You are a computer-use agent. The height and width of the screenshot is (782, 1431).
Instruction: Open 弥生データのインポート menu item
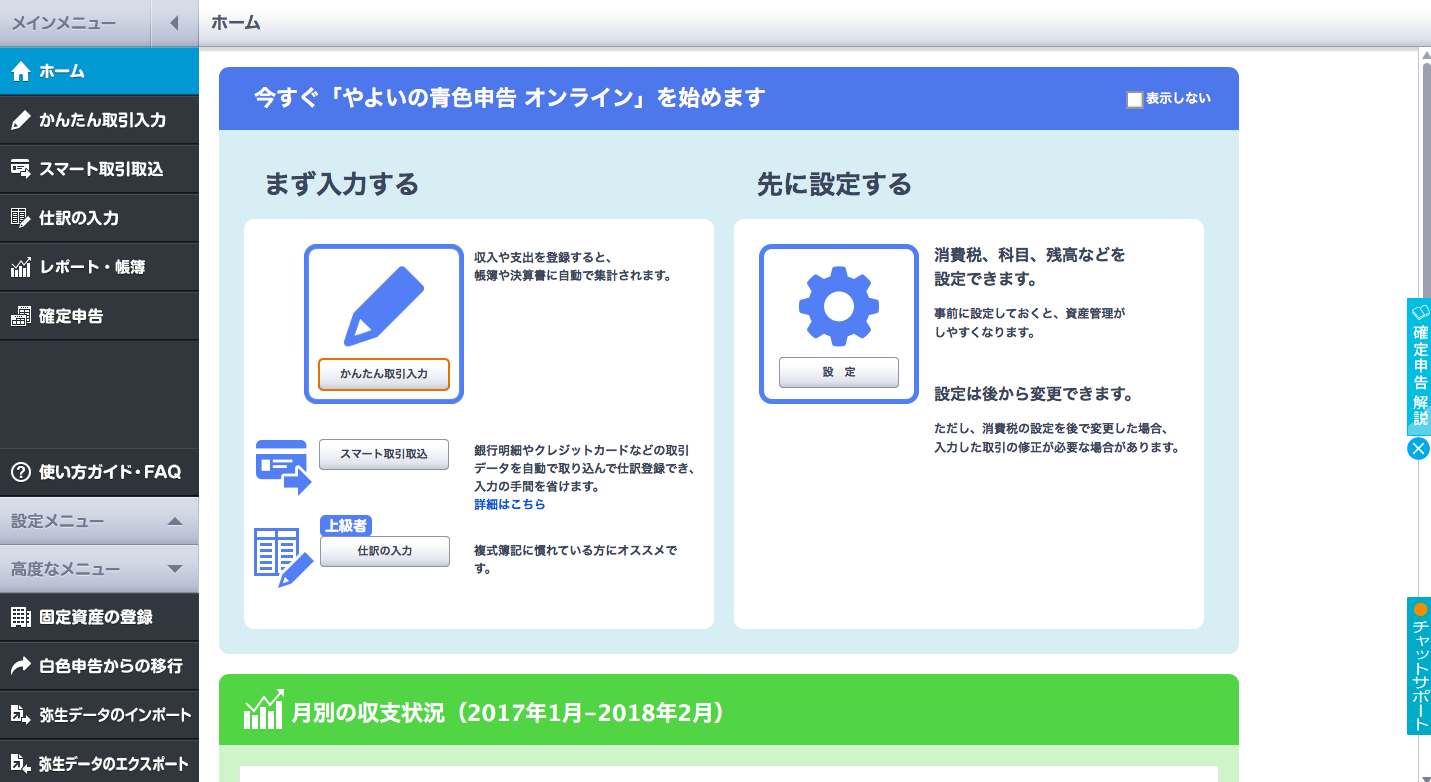[x=99, y=715]
